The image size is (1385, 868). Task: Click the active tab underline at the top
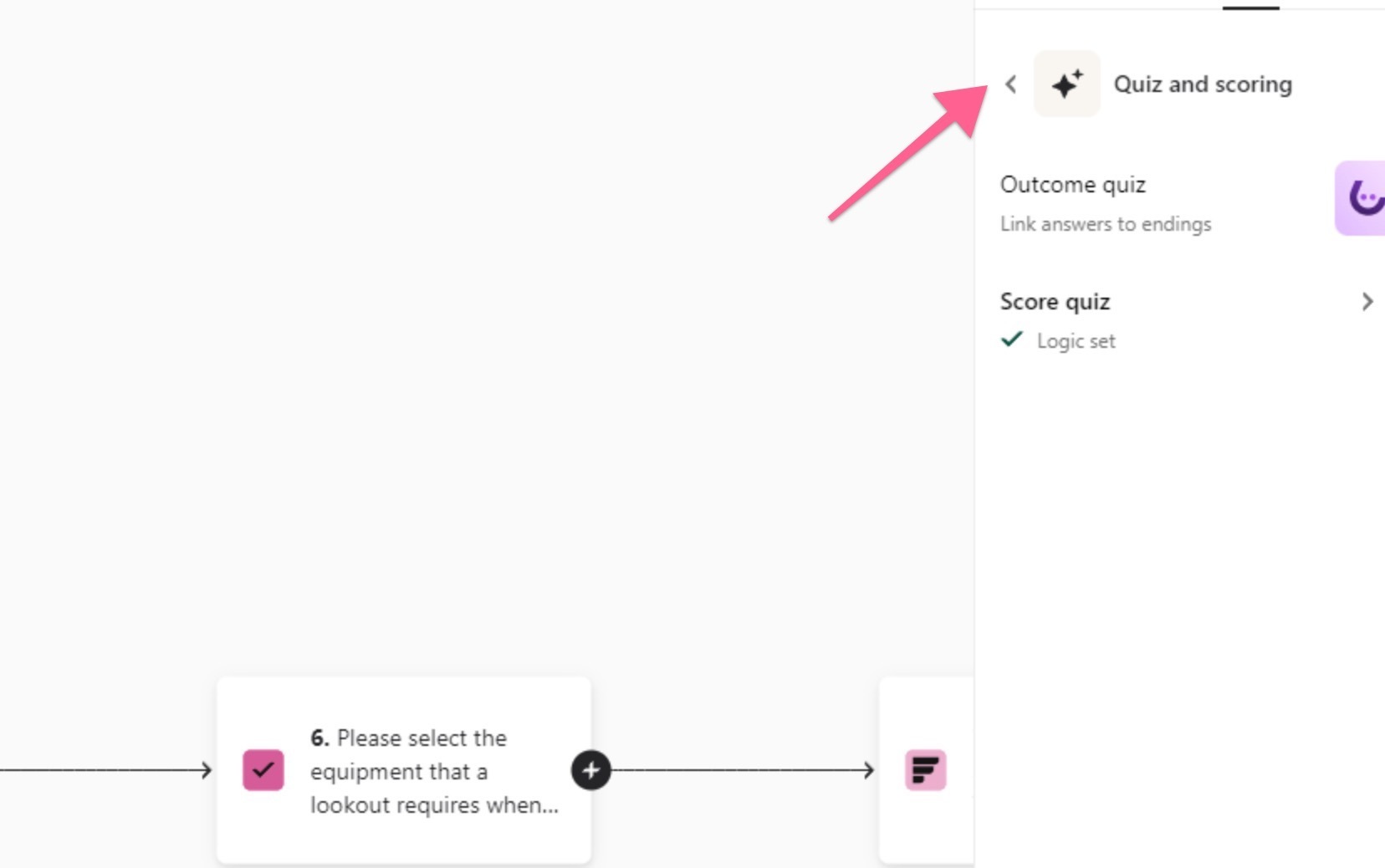point(1251,8)
